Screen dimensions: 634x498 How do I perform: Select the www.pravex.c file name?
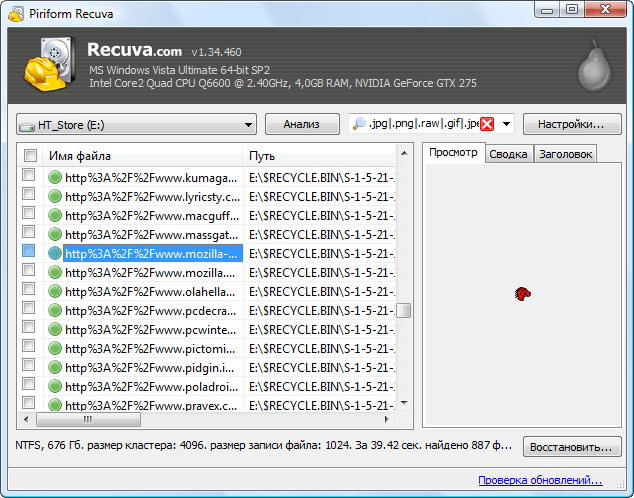pyautogui.click(x=151, y=405)
